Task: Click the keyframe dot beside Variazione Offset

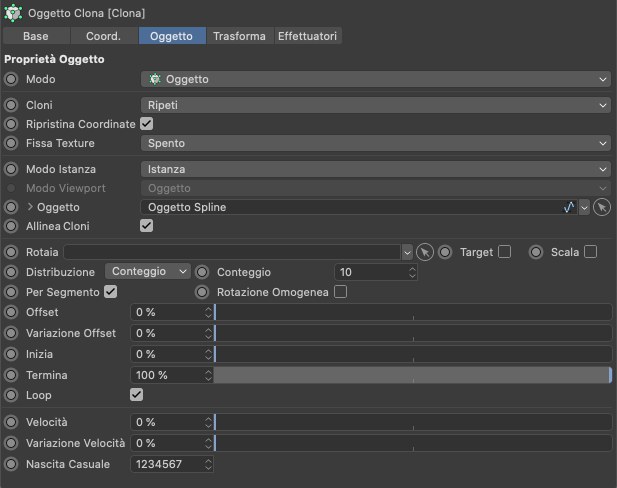Action: [11, 333]
